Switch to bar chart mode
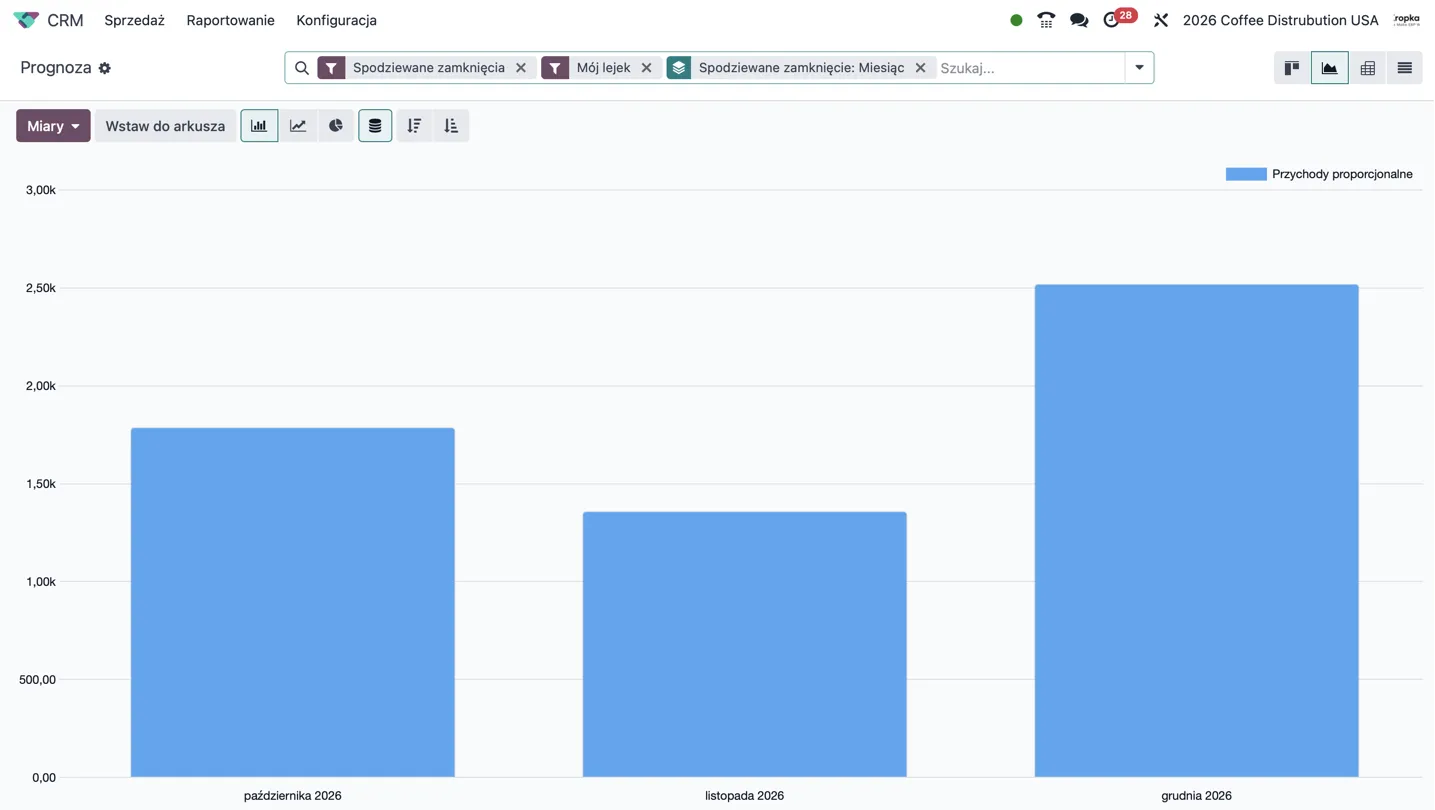The height and width of the screenshot is (810, 1435). 259,126
